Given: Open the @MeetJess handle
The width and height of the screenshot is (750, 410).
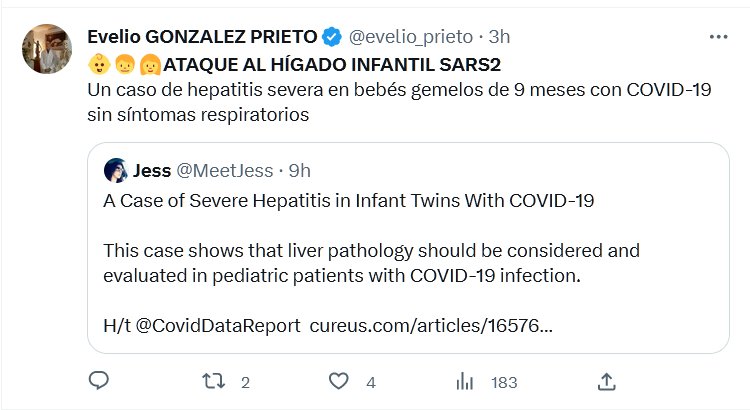Looking at the screenshot, I should tap(224, 169).
